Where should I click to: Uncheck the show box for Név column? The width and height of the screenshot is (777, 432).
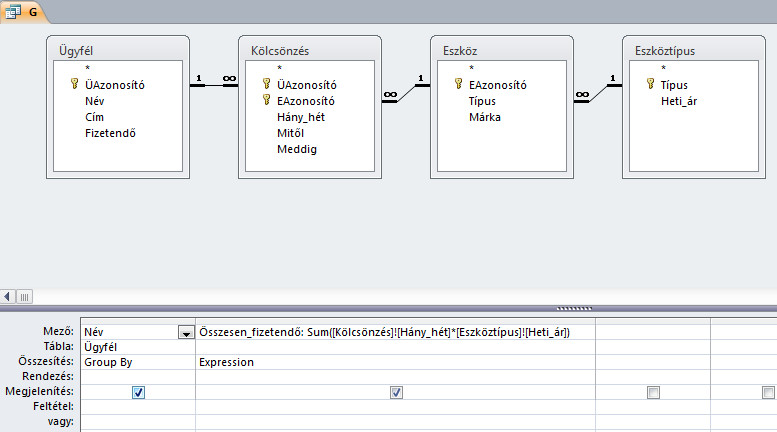(138, 393)
